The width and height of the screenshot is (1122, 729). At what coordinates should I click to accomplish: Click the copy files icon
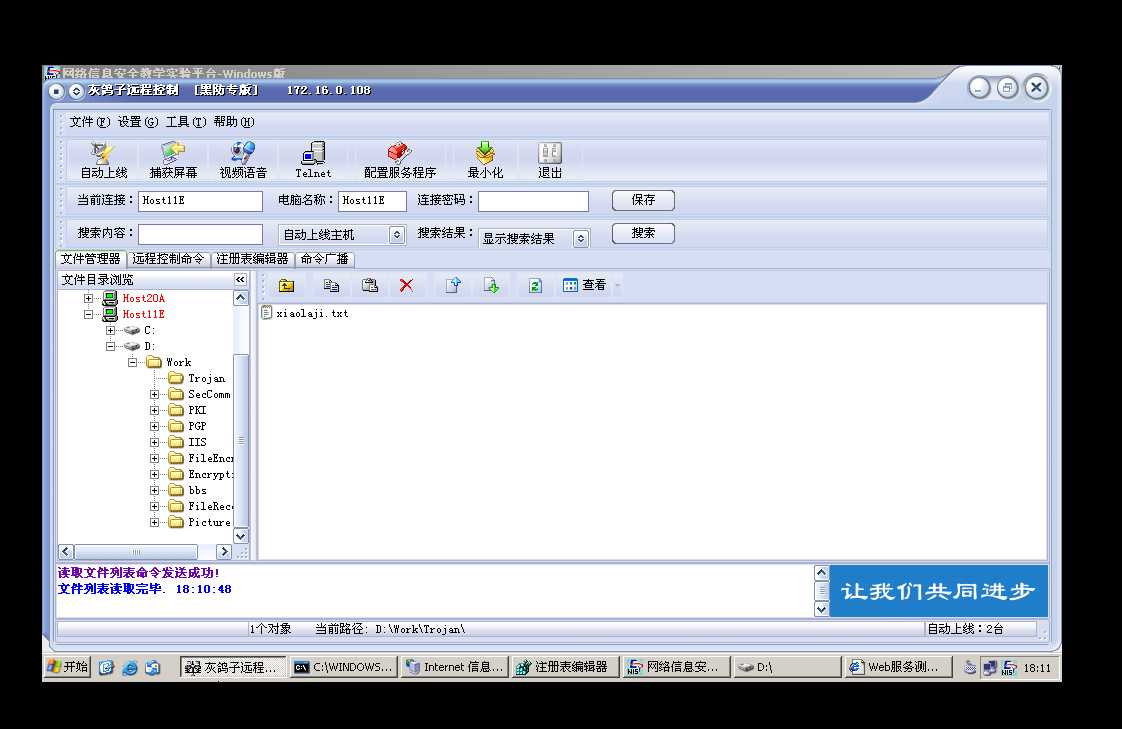331,285
